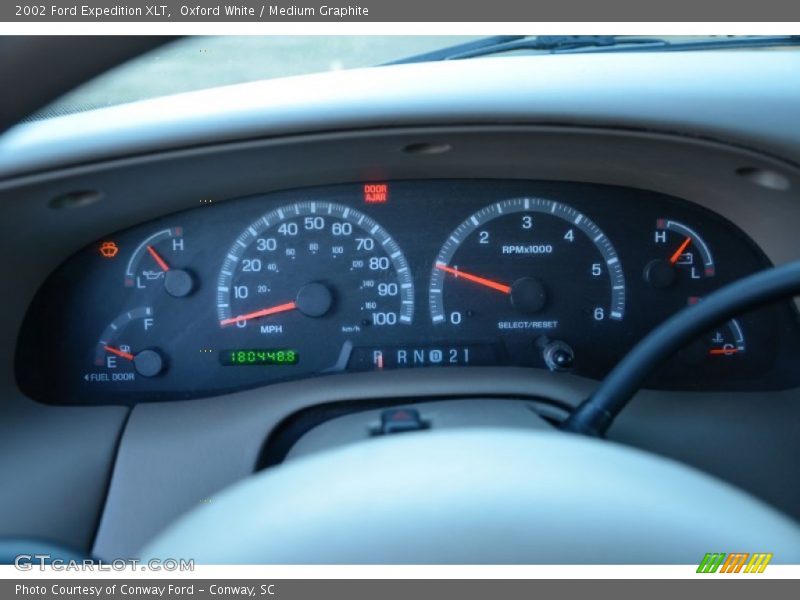Click the F label on fuel gauge

tap(148, 324)
